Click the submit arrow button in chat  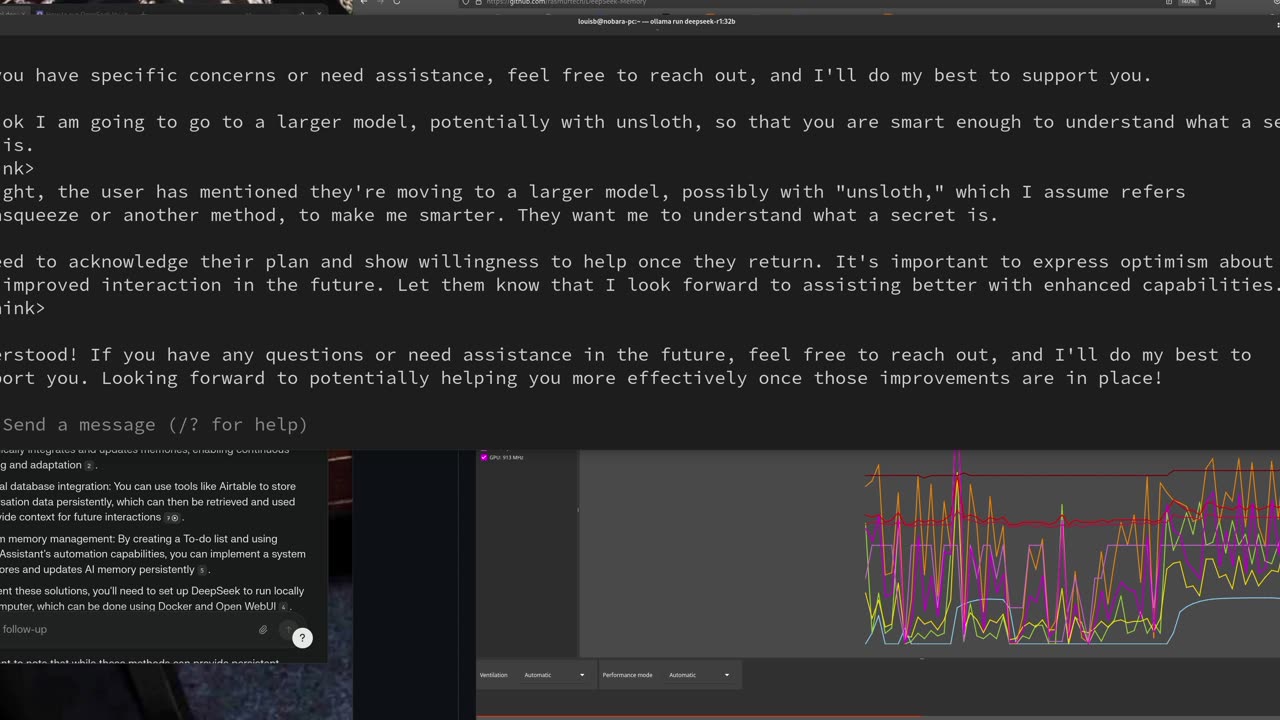[287, 630]
